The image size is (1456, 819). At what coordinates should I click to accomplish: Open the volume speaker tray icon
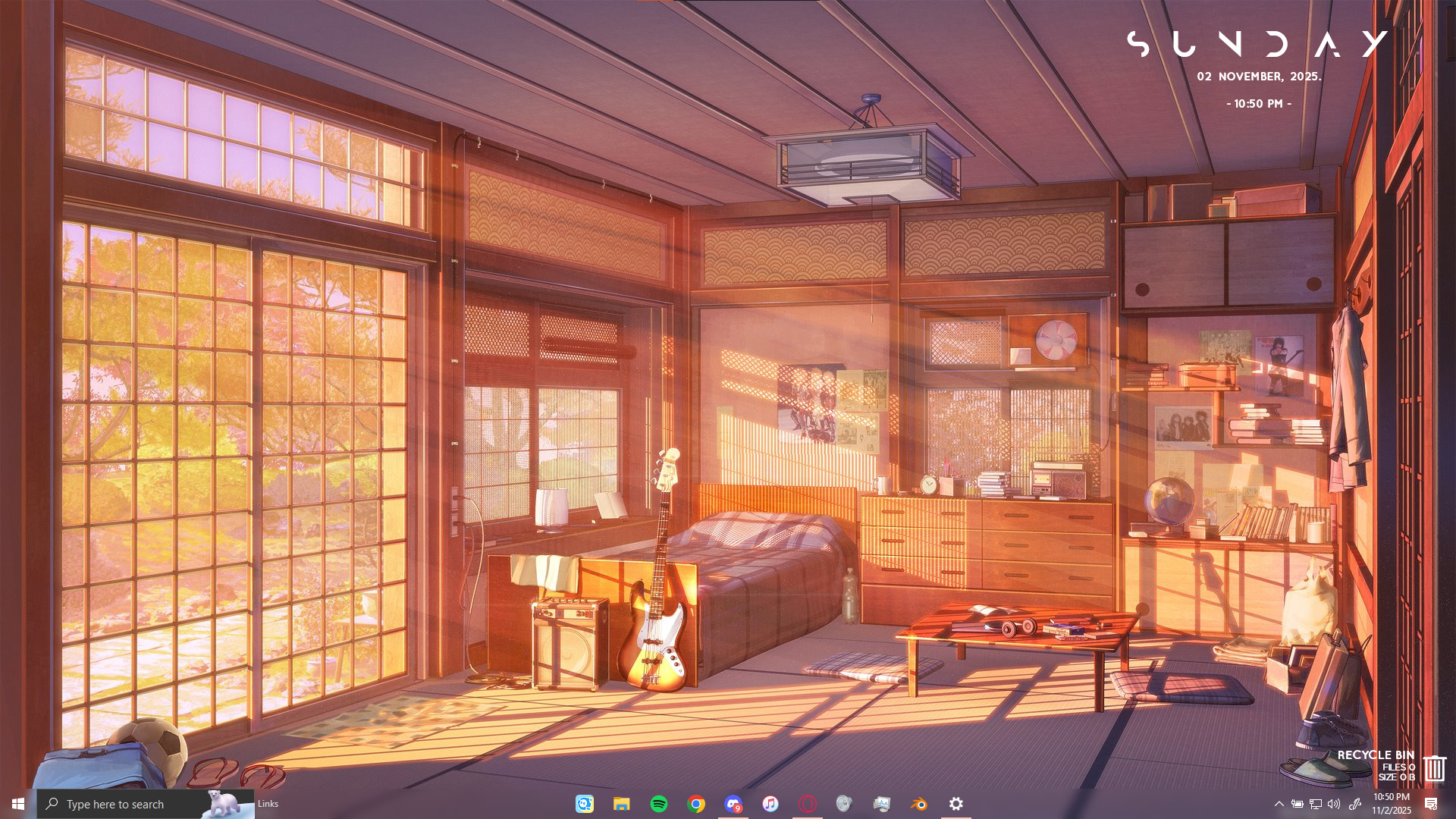coord(1334,804)
